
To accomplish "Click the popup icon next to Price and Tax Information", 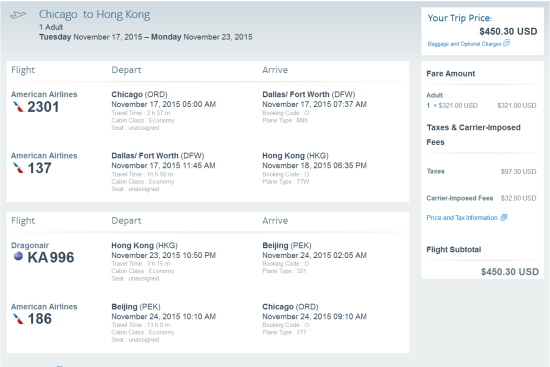I will pos(503,218).
